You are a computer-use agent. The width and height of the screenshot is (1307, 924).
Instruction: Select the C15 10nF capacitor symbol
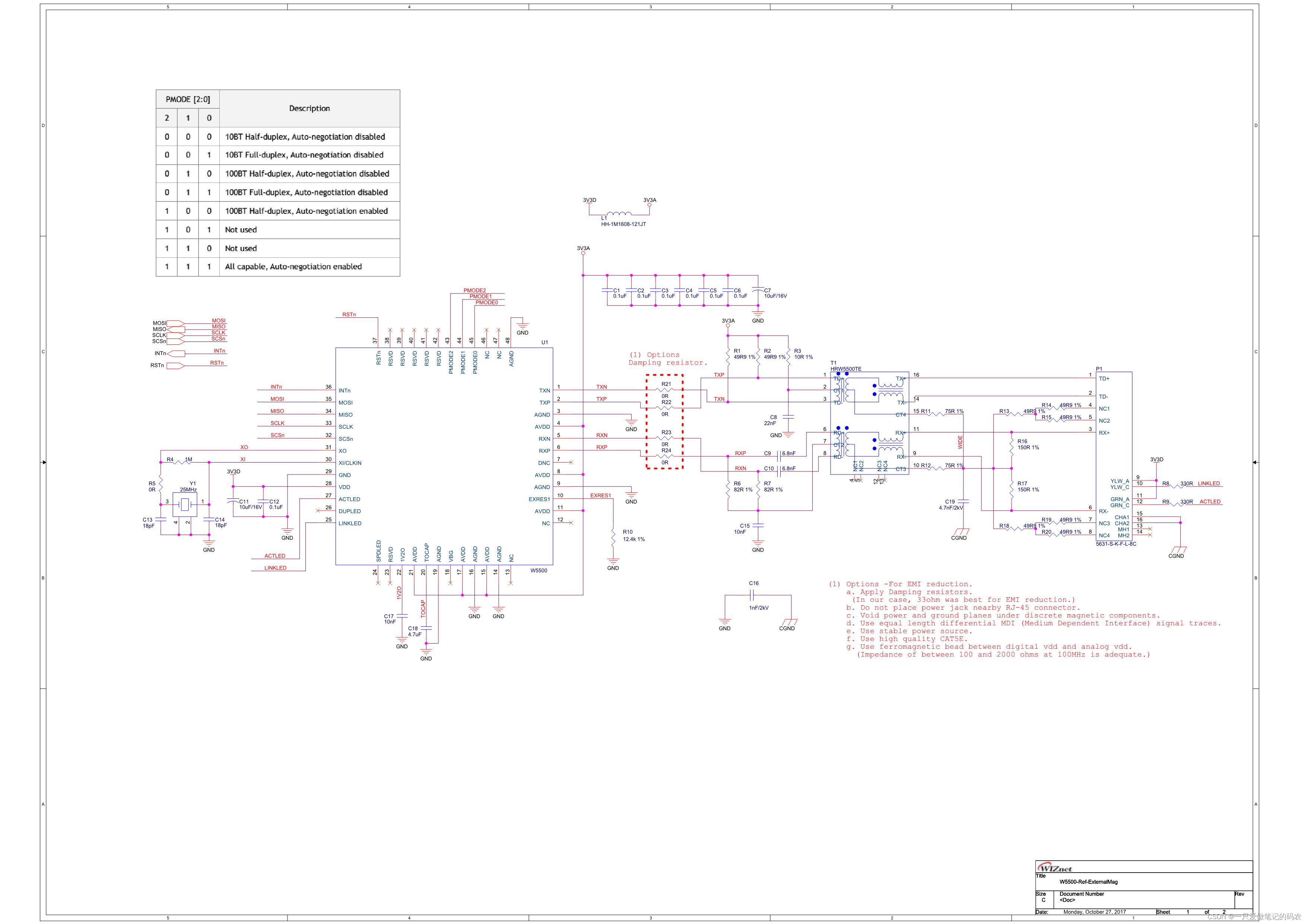(x=758, y=525)
